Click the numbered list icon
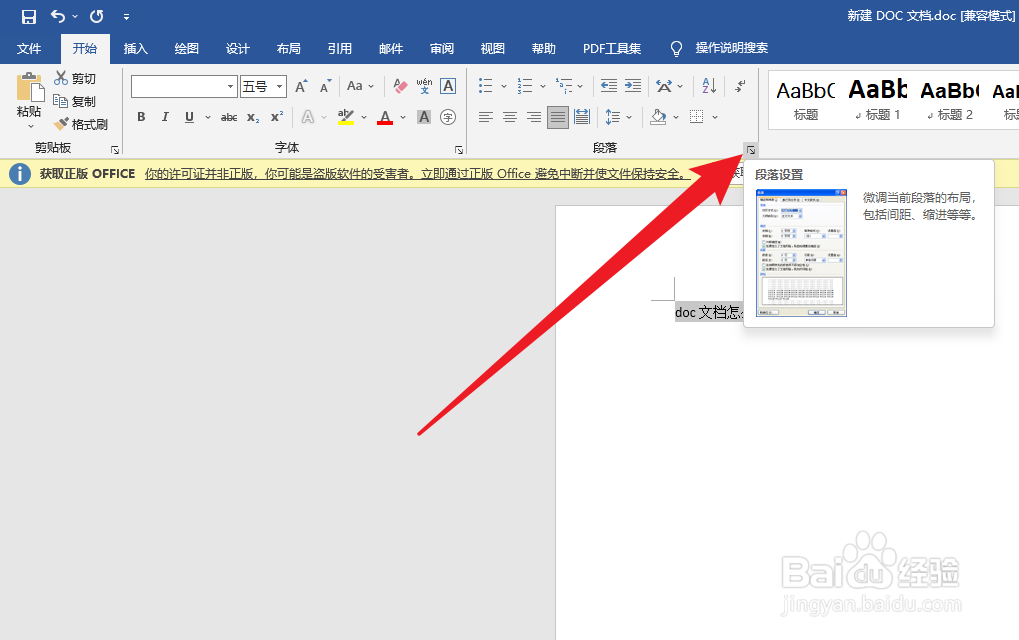The height and width of the screenshot is (640, 1019). (524, 85)
